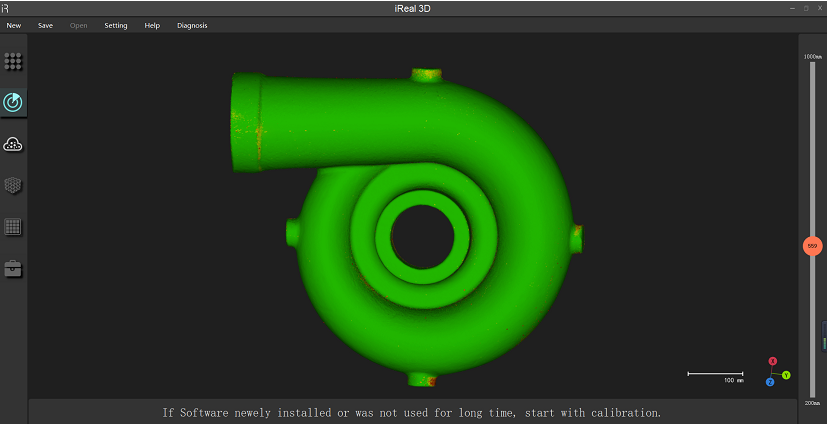Click the marker dots grid icon in sidebar
The width and height of the screenshot is (828, 424).
(x=13, y=61)
